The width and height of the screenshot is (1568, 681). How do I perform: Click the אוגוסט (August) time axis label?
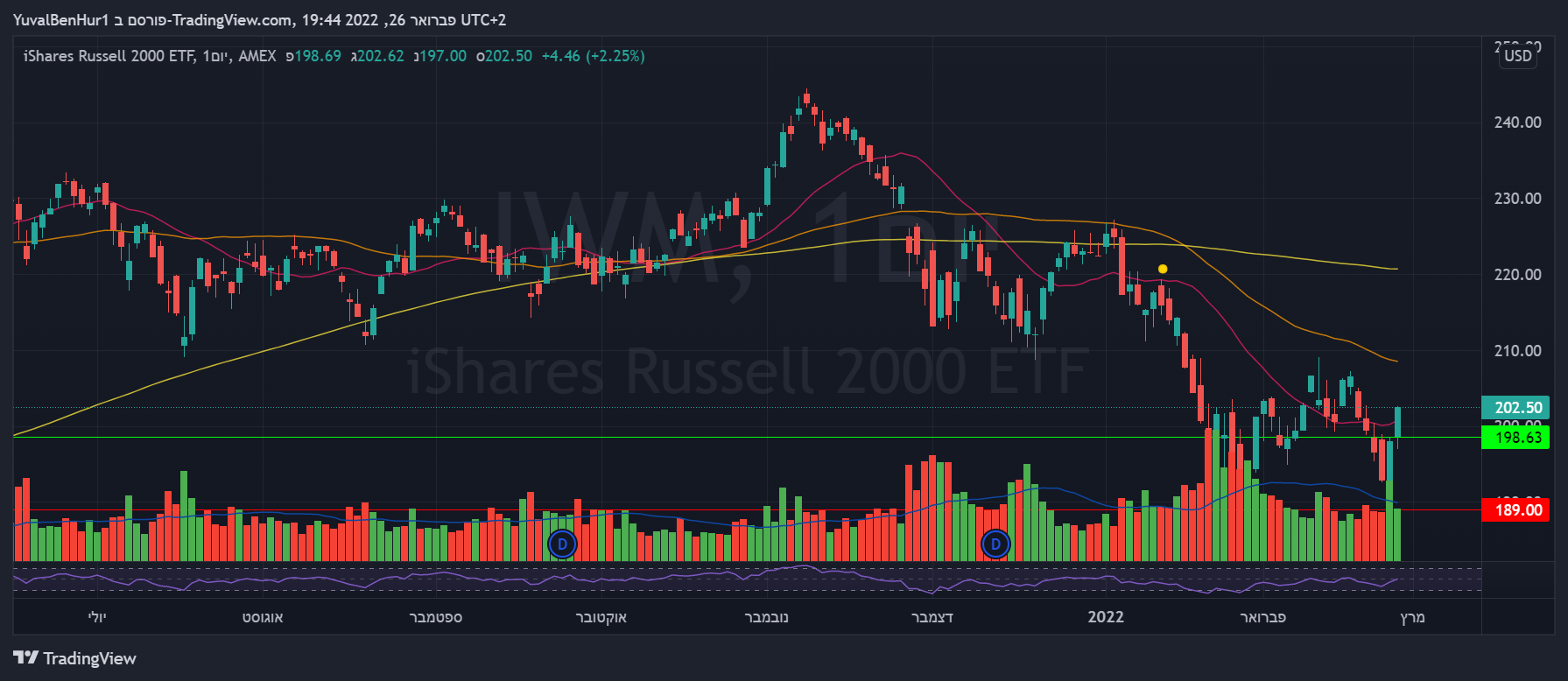[263, 617]
